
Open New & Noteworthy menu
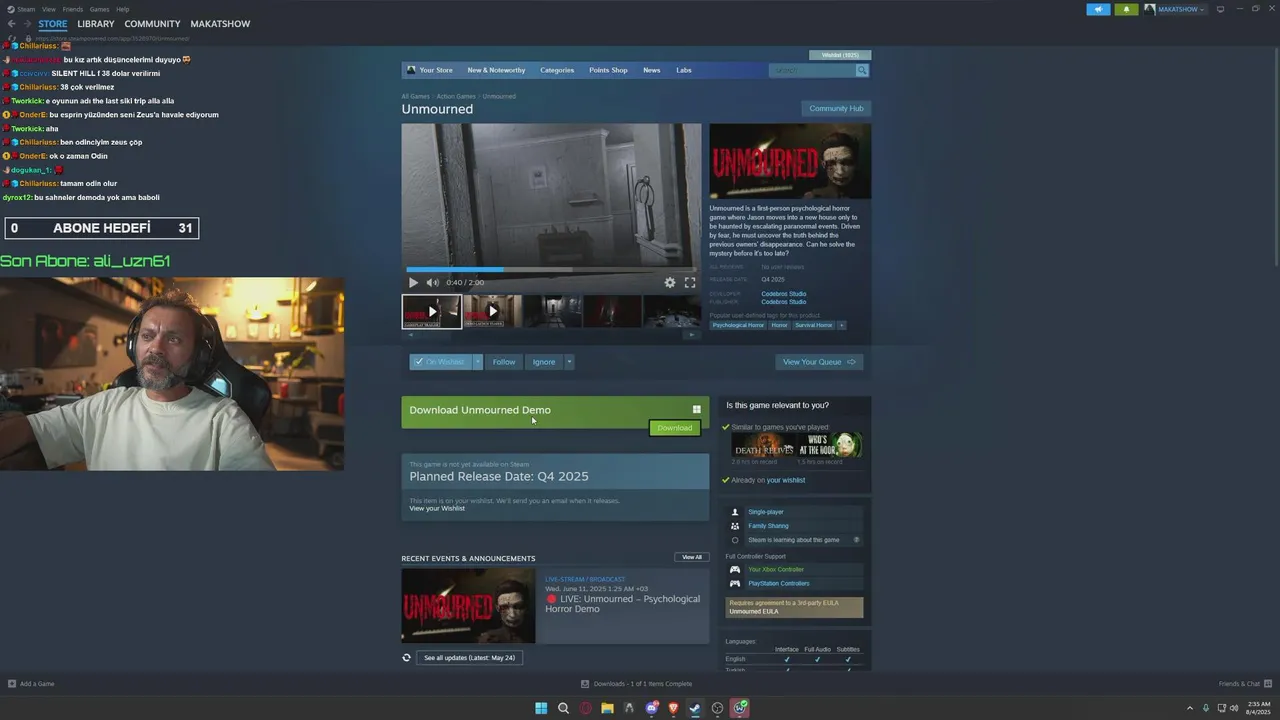coord(496,70)
